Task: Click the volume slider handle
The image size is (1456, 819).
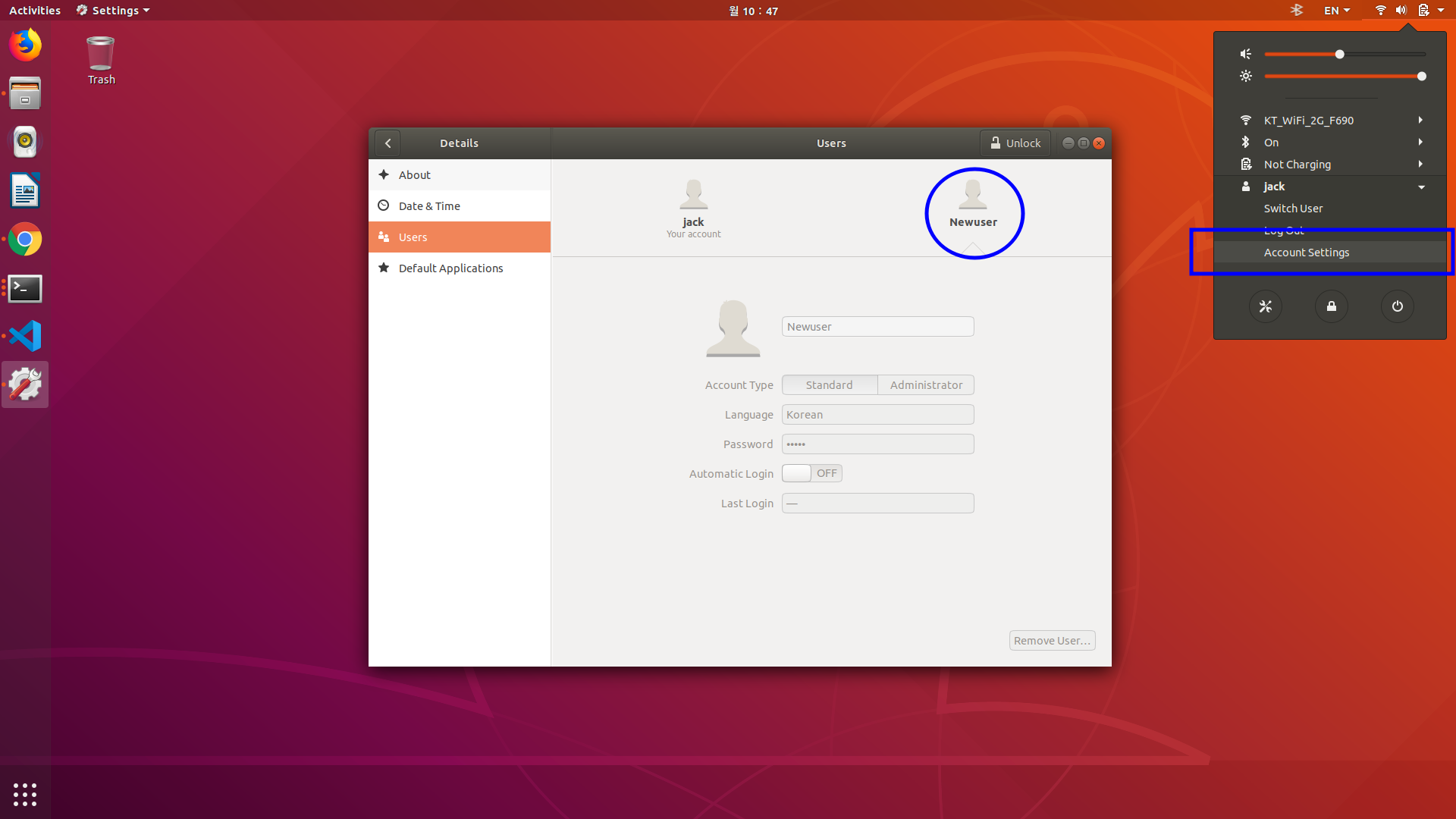Action: click(x=1340, y=55)
